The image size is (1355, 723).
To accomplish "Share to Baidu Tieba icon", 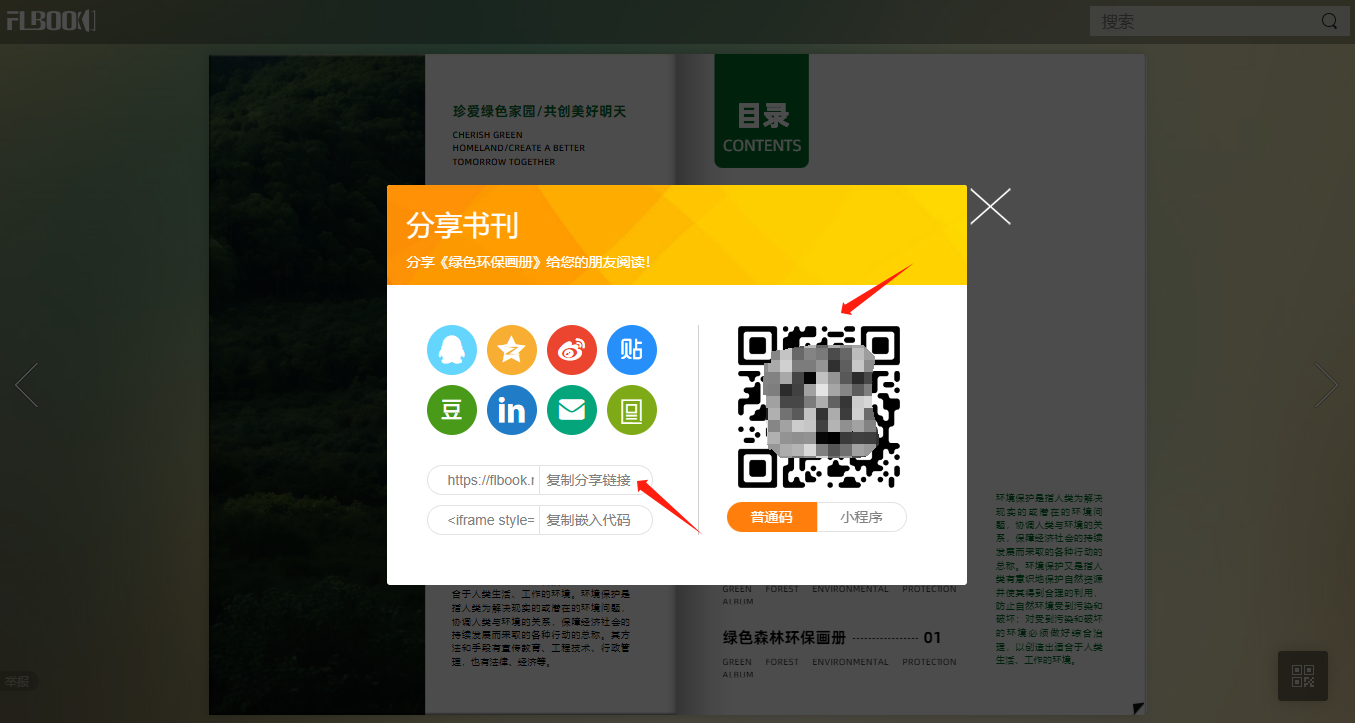I will 632,350.
